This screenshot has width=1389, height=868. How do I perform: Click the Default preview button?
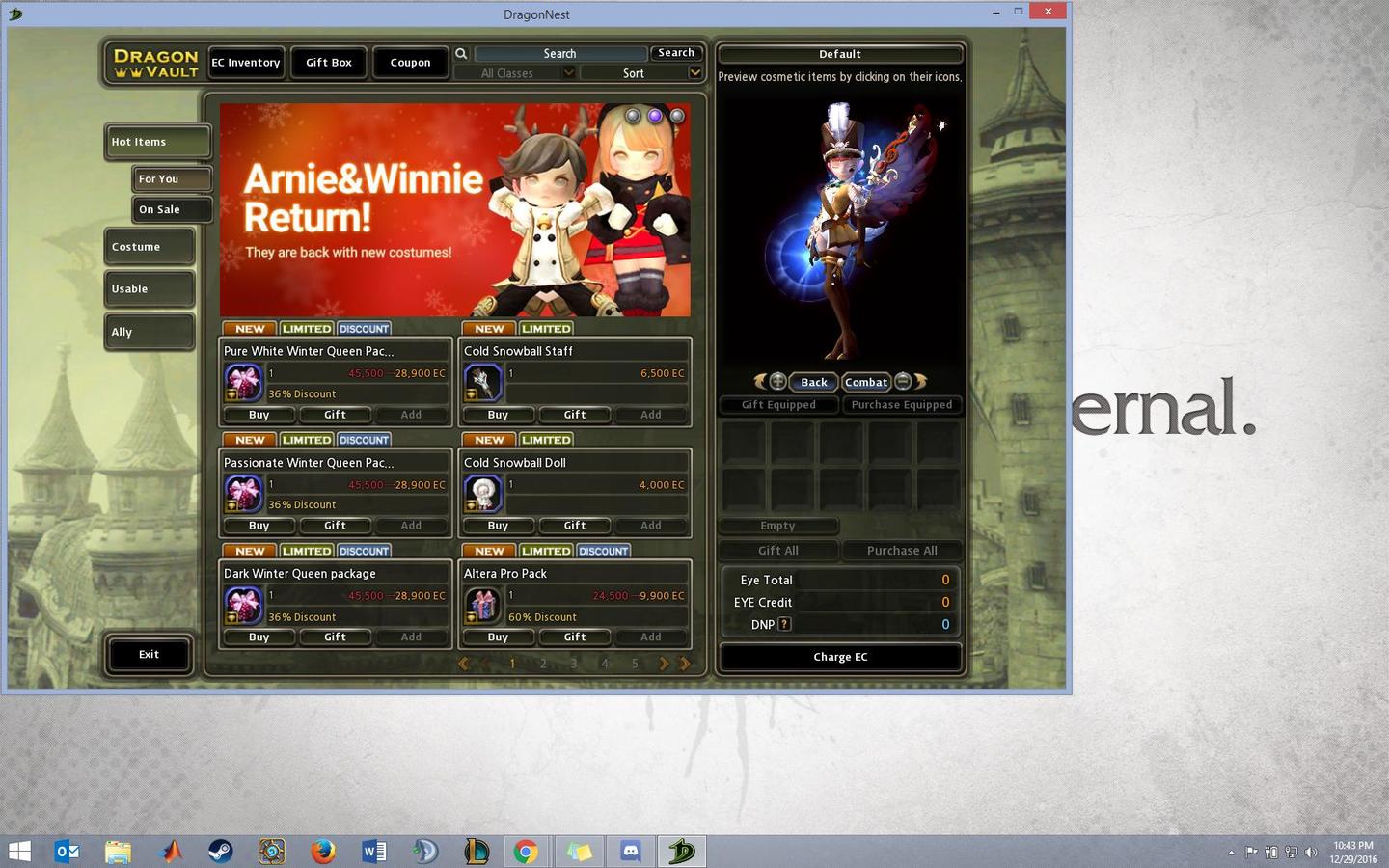coord(840,54)
